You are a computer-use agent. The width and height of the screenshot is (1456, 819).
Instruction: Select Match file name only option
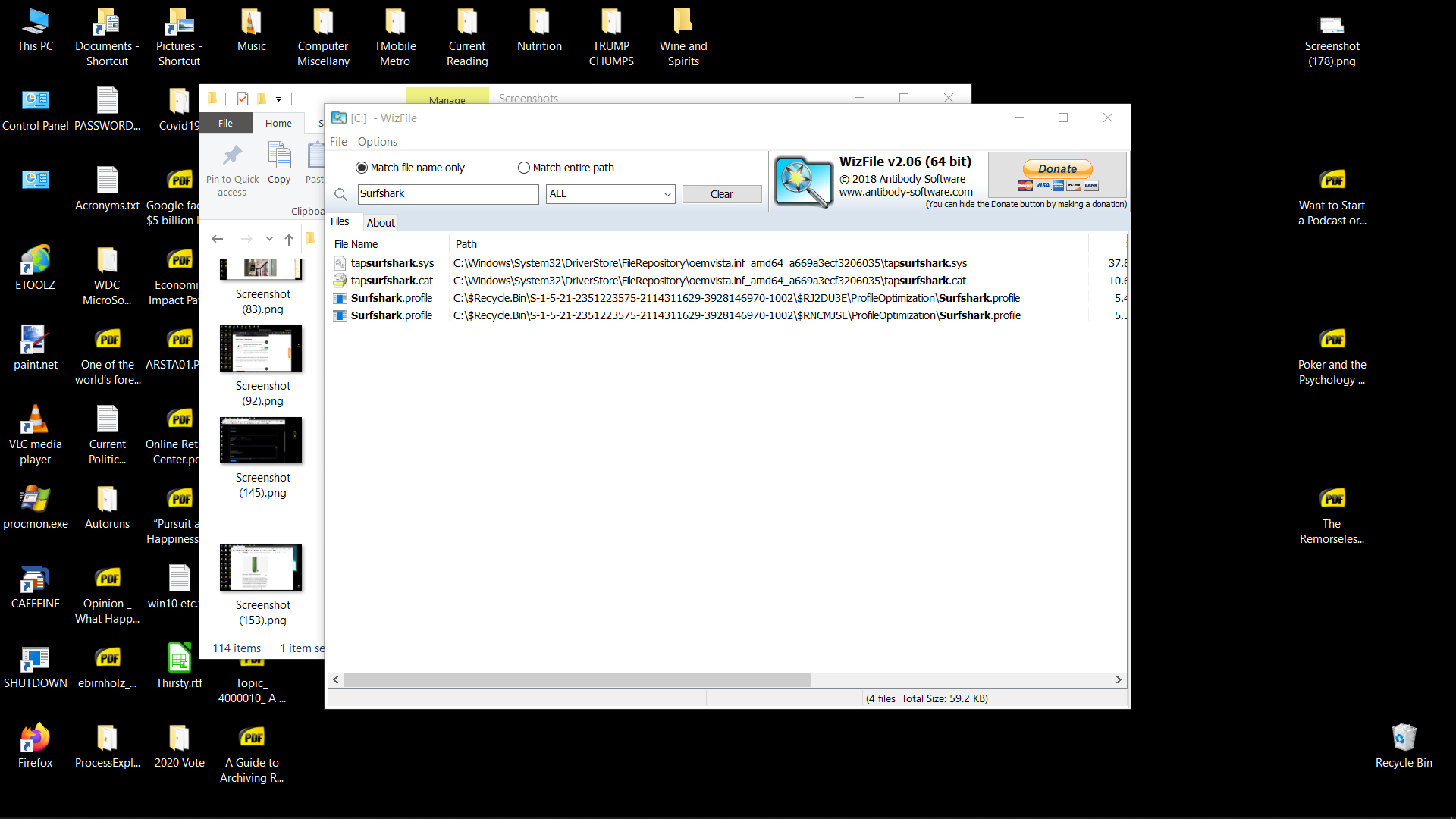(x=410, y=168)
